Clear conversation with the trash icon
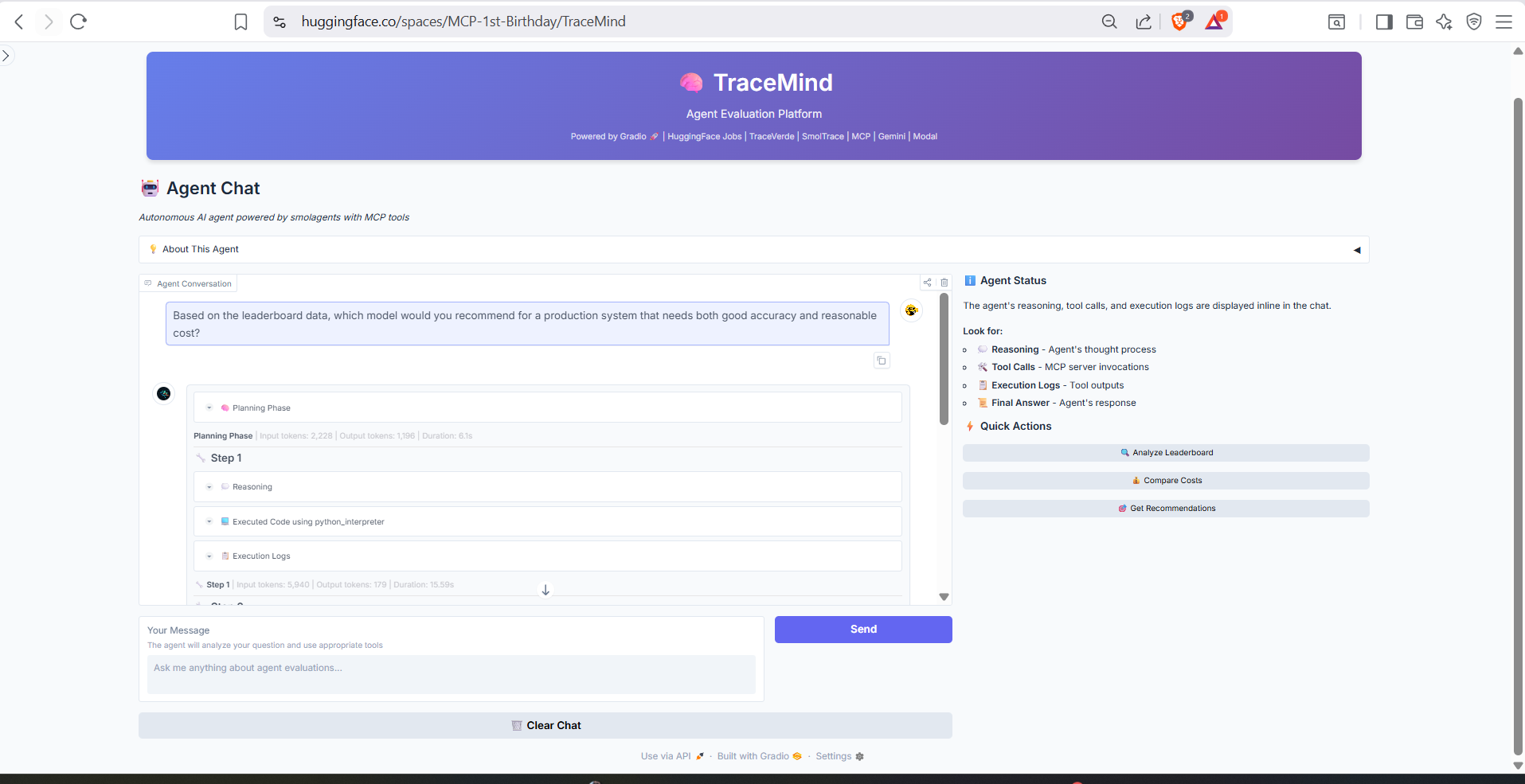This screenshot has width=1525, height=784. pos(944,283)
